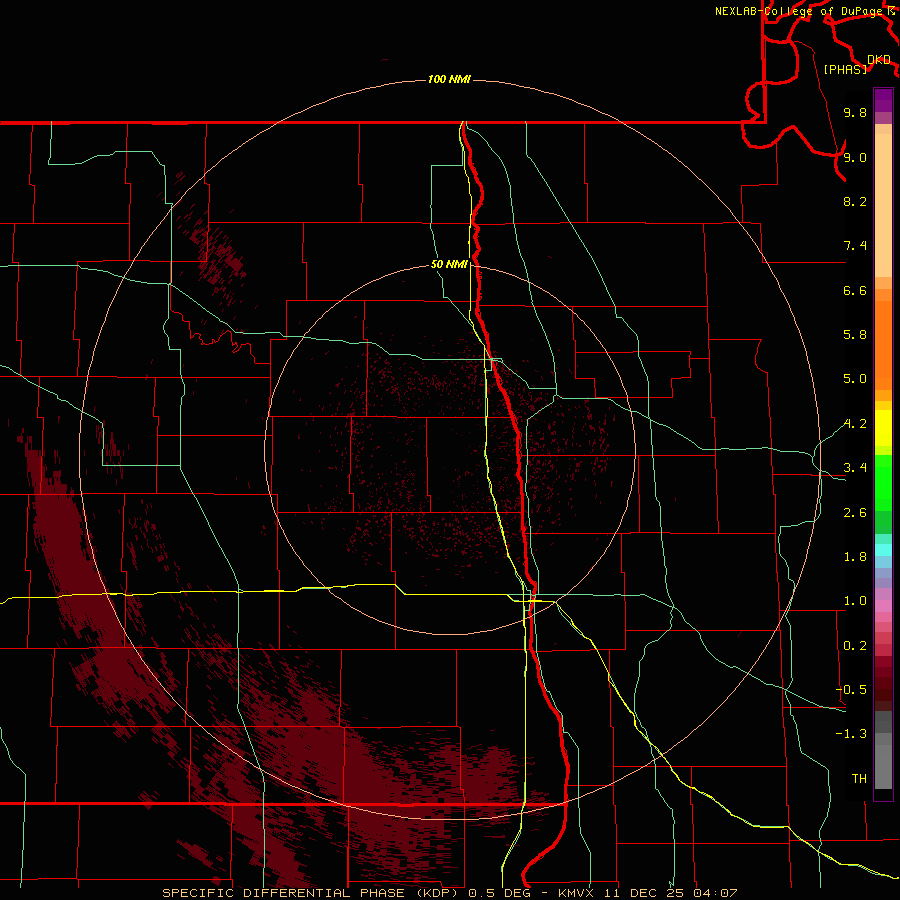Pick the 4.2 value on the color scale

(x=855, y=424)
